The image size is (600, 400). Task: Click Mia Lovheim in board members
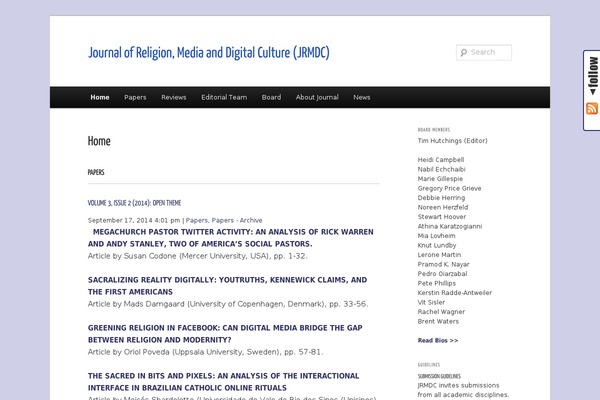pyautogui.click(x=436, y=236)
